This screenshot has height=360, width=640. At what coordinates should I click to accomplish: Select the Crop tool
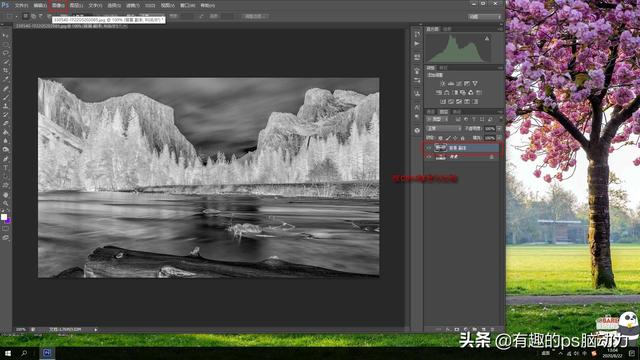click(6, 70)
